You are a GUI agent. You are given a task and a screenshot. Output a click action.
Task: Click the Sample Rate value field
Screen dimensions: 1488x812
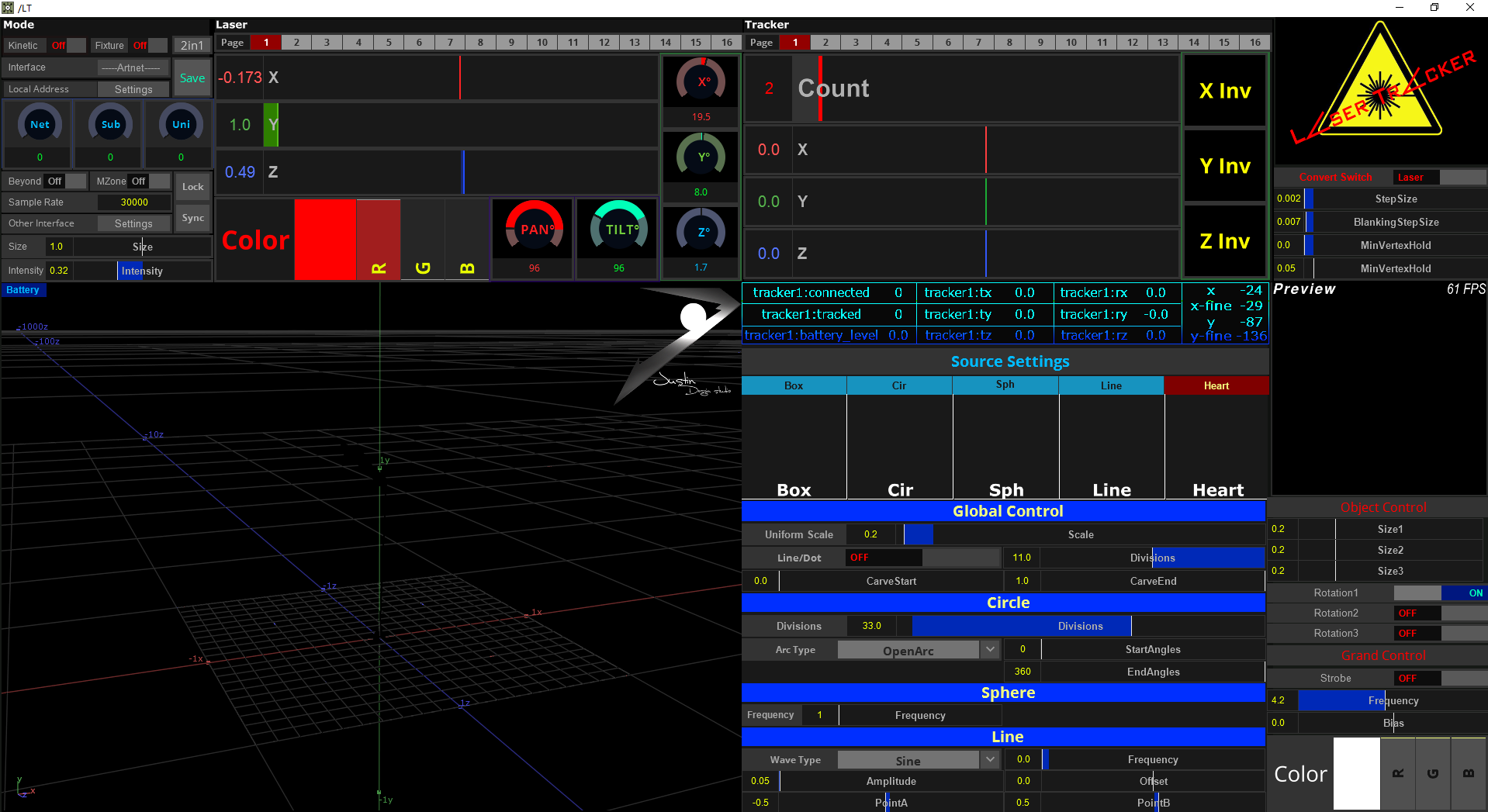coord(134,202)
